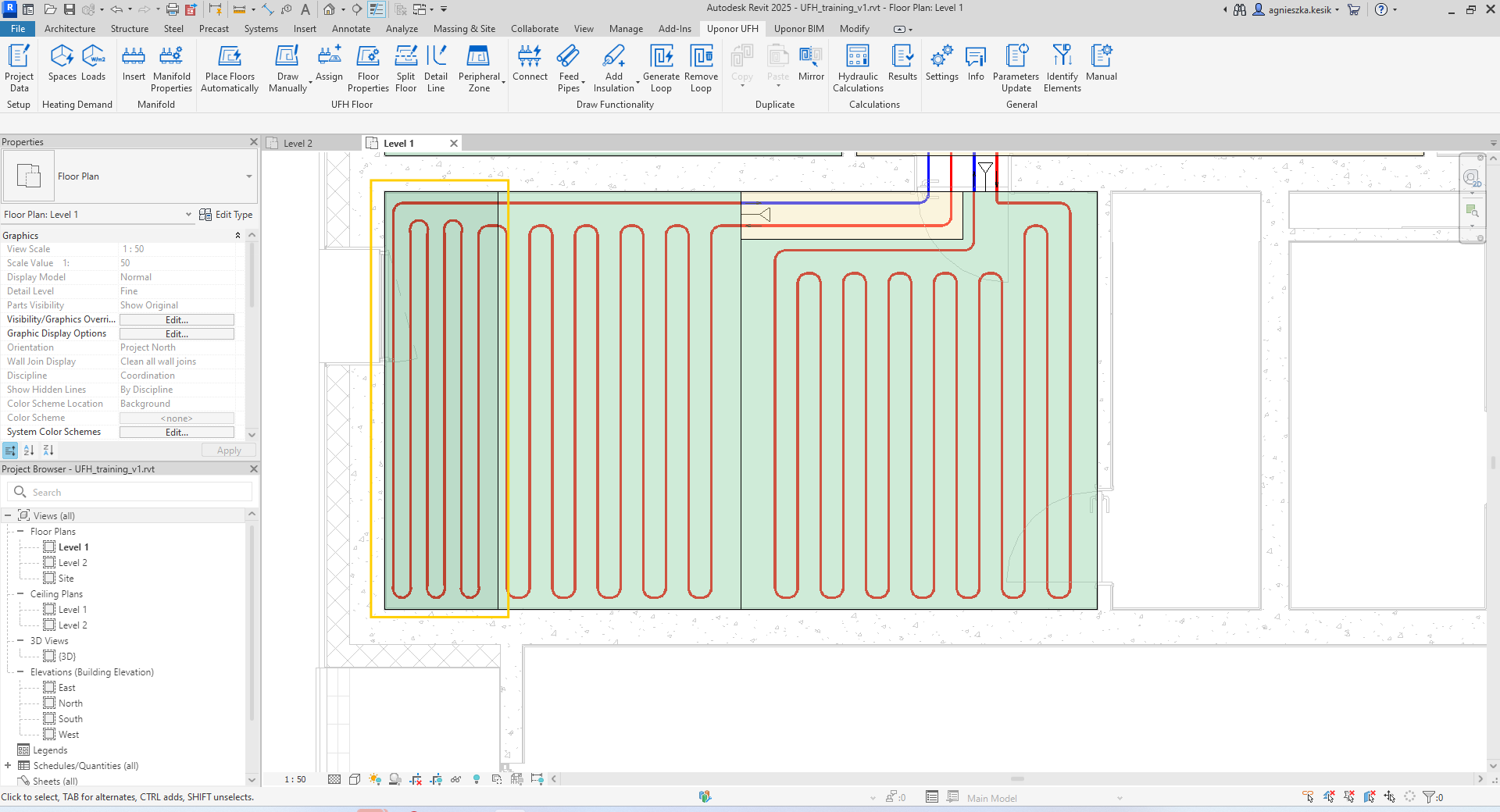This screenshot has height=812, width=1500.
Task: Click the Identify Elements tool
Action: pos(1062,68)
